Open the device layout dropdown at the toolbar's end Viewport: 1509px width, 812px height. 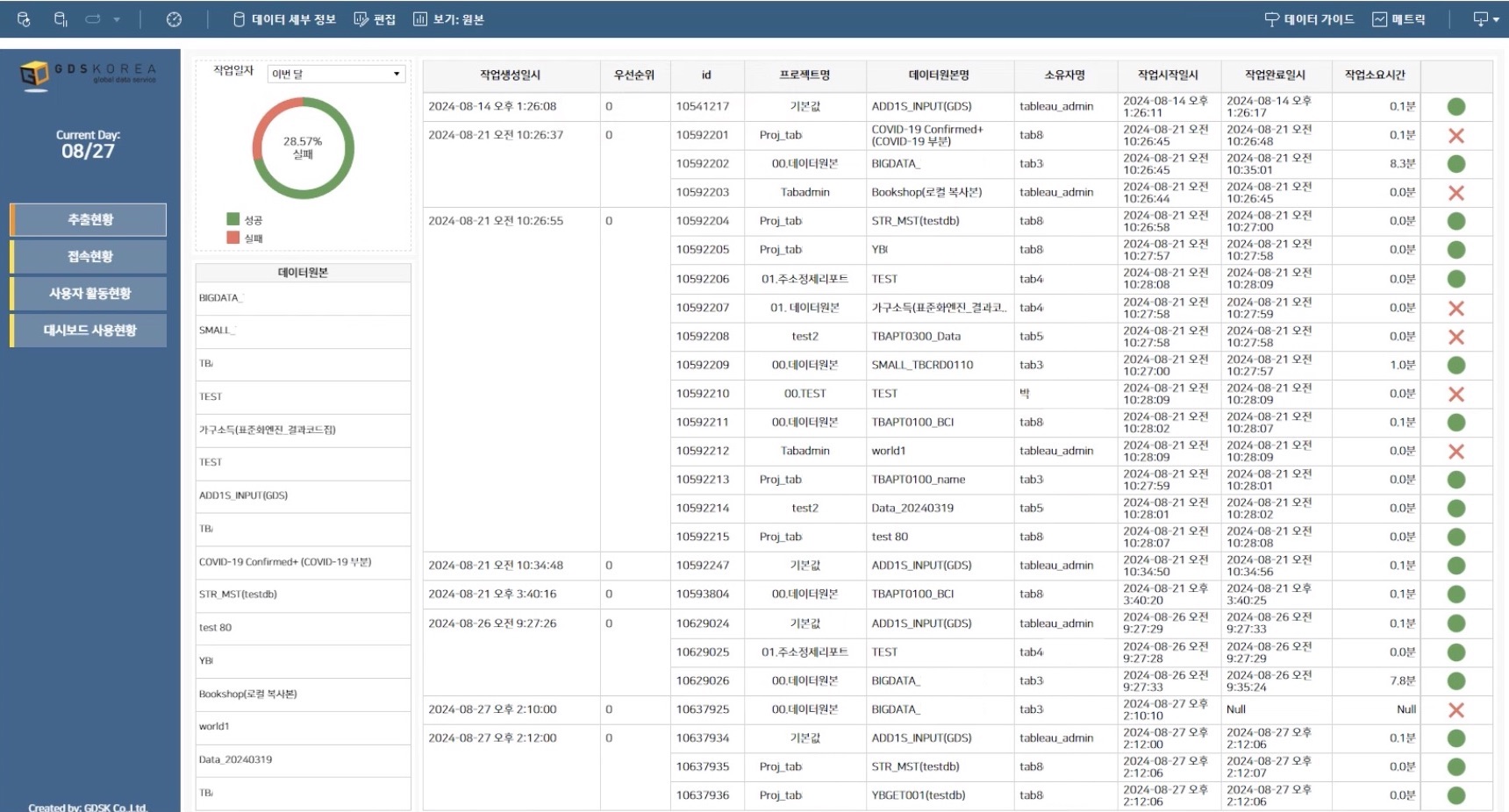click(x=1485, y=19)
